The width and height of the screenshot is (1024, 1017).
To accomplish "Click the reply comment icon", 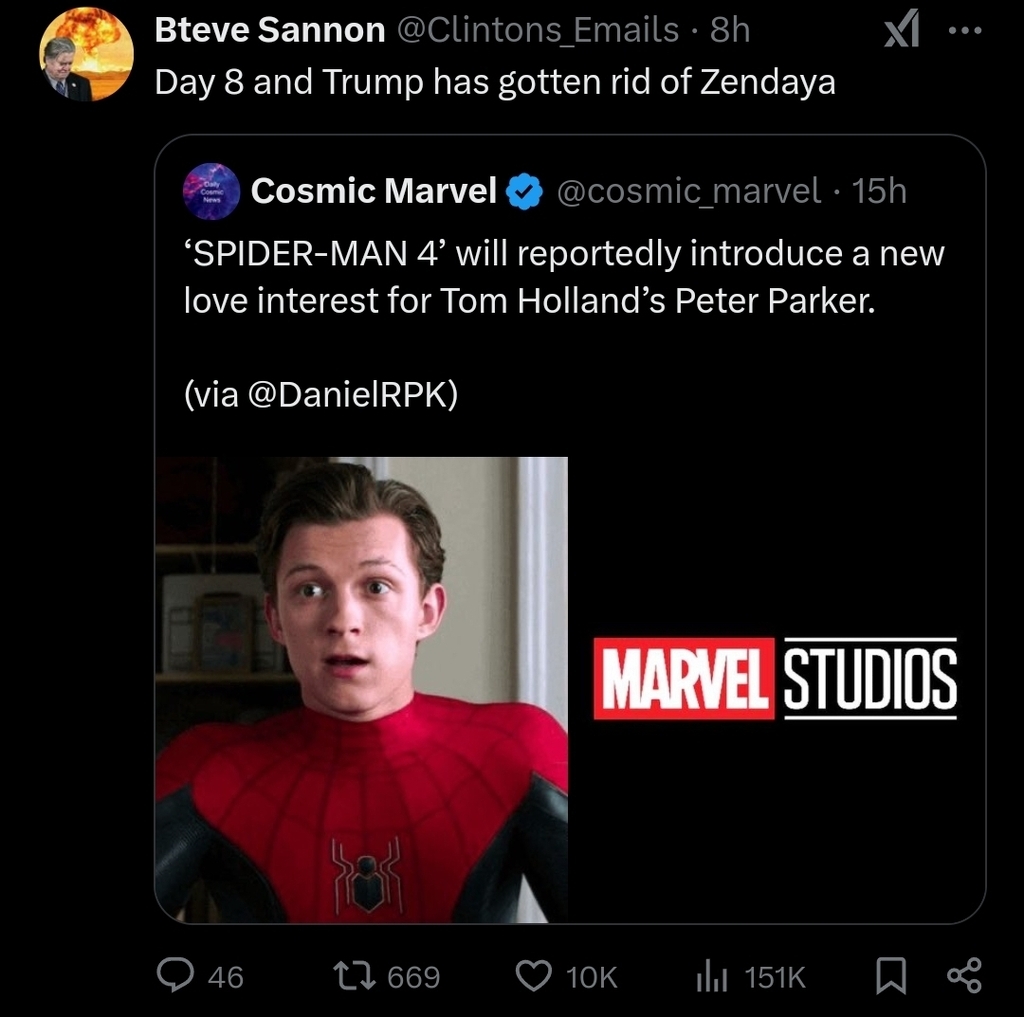I will pyautogui.click(x=177, y=975).
